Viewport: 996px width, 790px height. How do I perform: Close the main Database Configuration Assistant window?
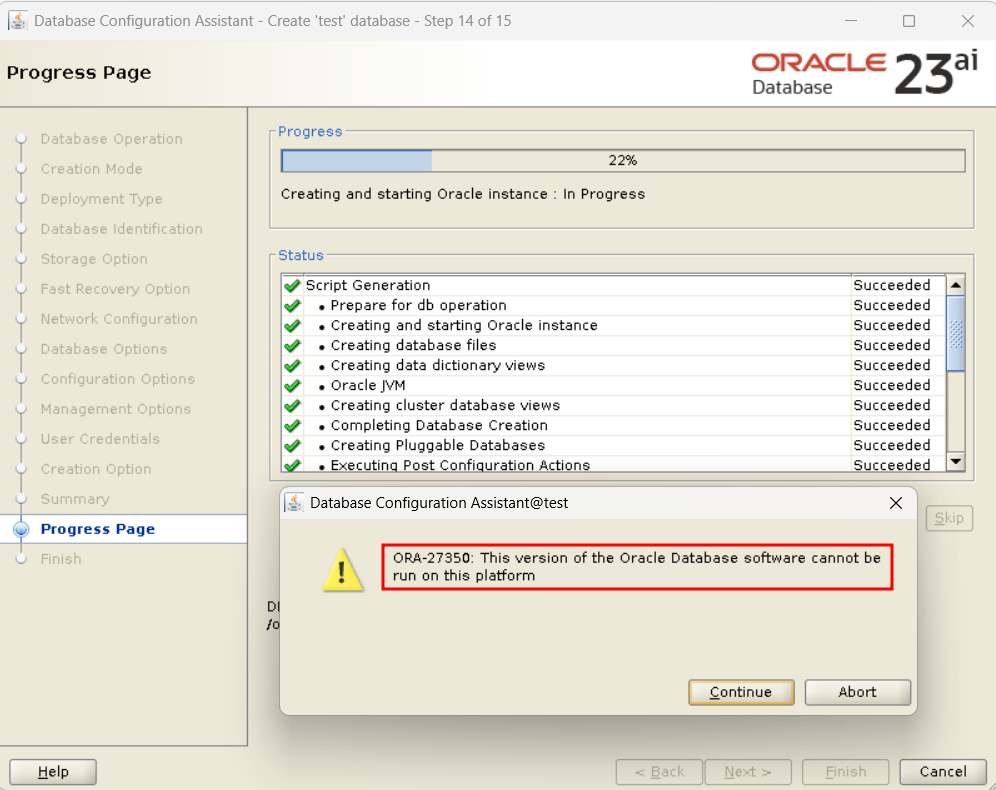[967, 21]
